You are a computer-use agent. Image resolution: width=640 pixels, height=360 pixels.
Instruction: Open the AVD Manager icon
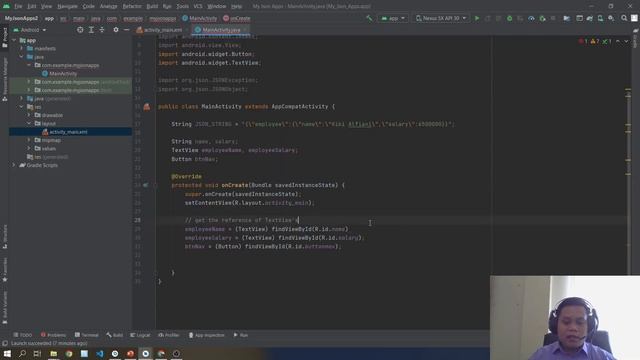point(600,18)
